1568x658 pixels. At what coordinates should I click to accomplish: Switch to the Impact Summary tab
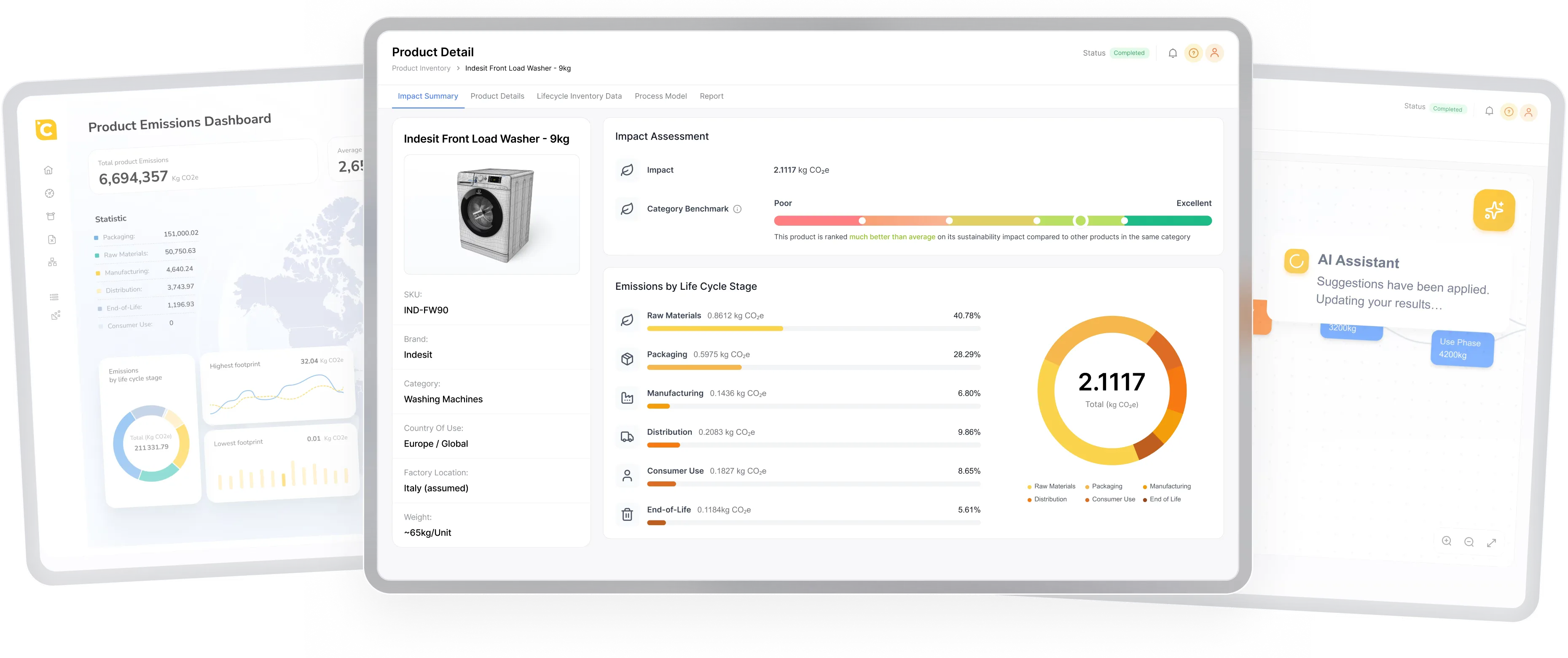pos(428,96)
